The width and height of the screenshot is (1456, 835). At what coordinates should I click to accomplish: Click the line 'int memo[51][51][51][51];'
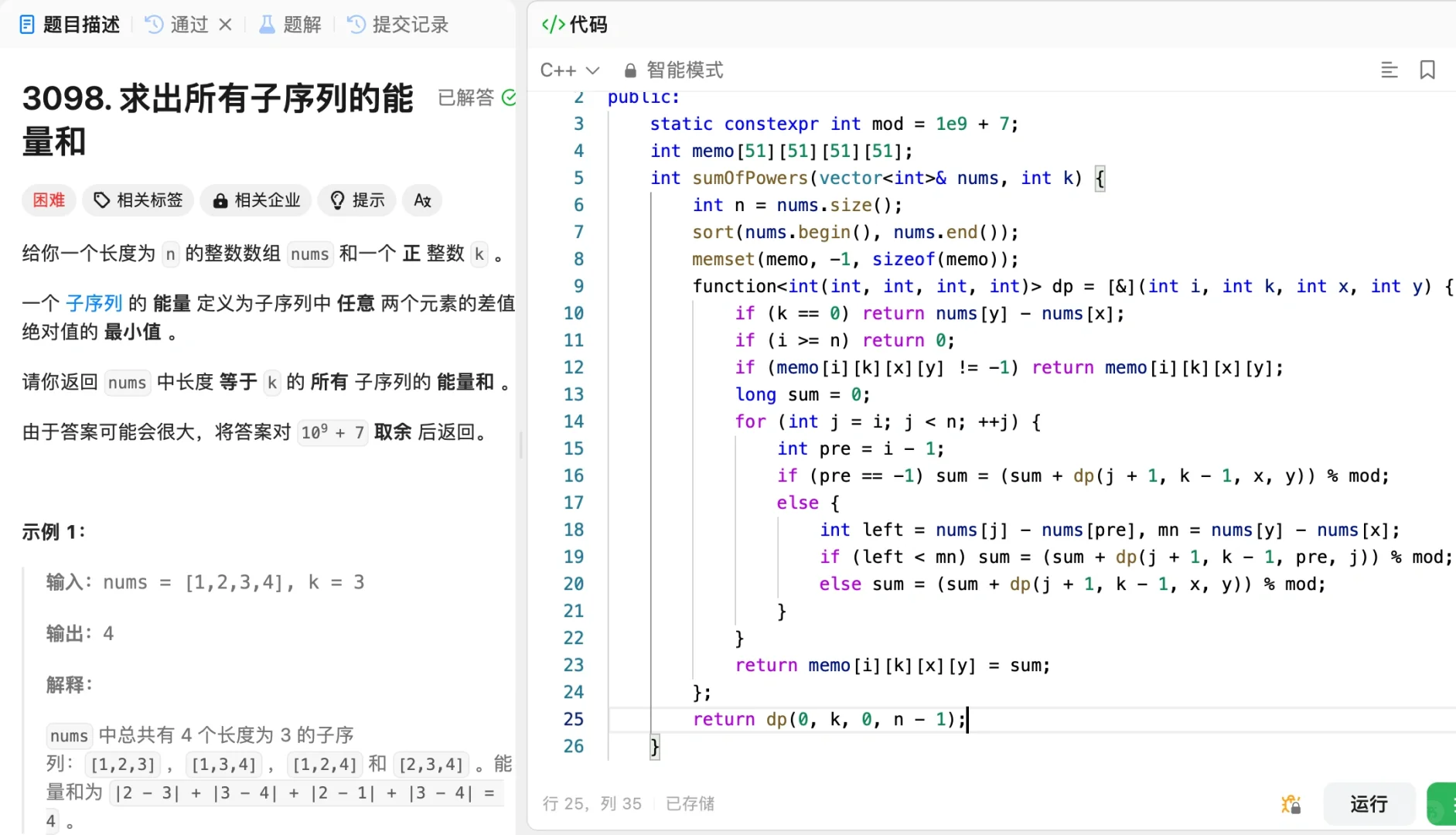781,151
